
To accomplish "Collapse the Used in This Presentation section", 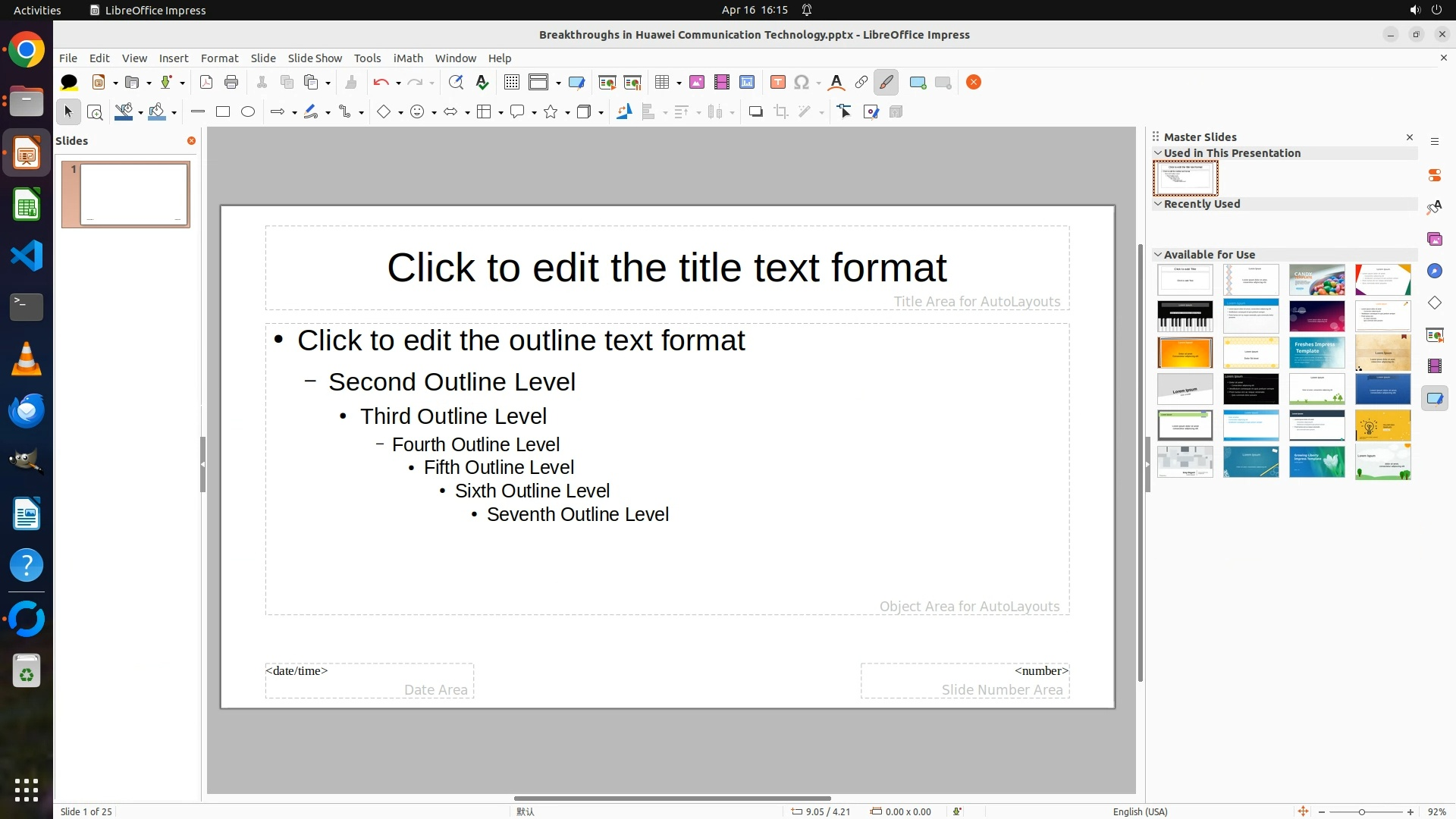I will pos(1158,153).
